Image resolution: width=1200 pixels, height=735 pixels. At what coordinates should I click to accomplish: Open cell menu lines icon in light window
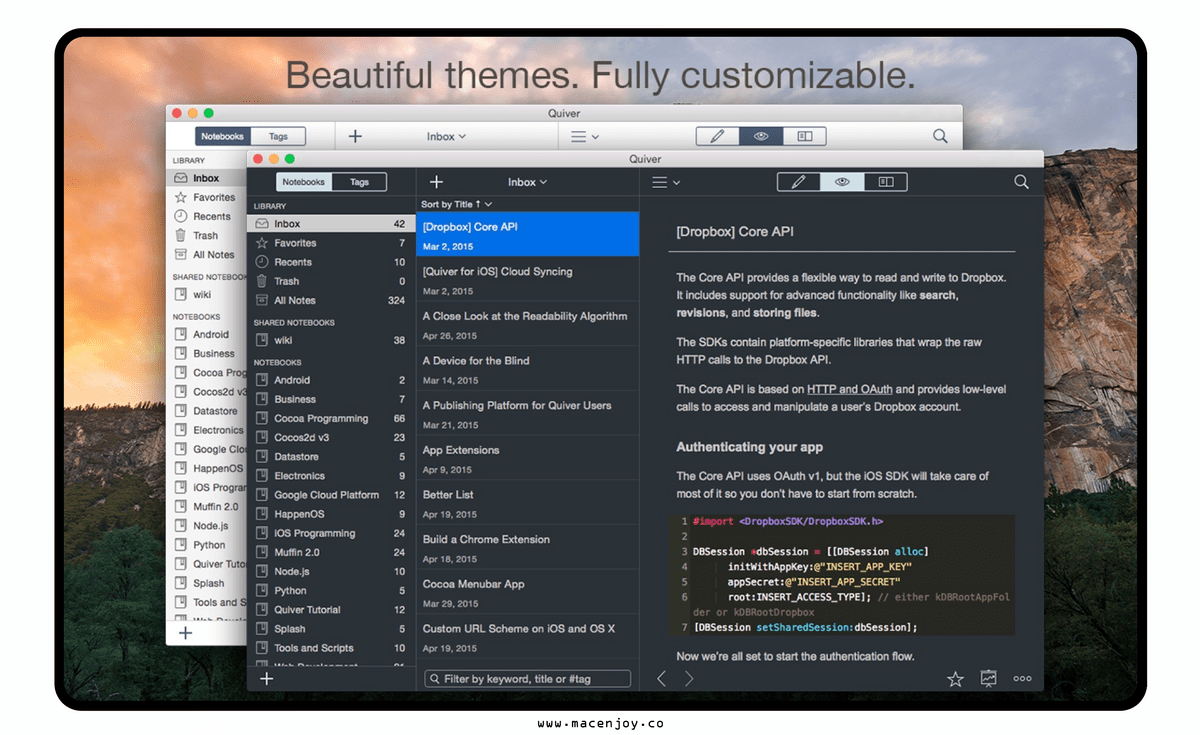585,136
